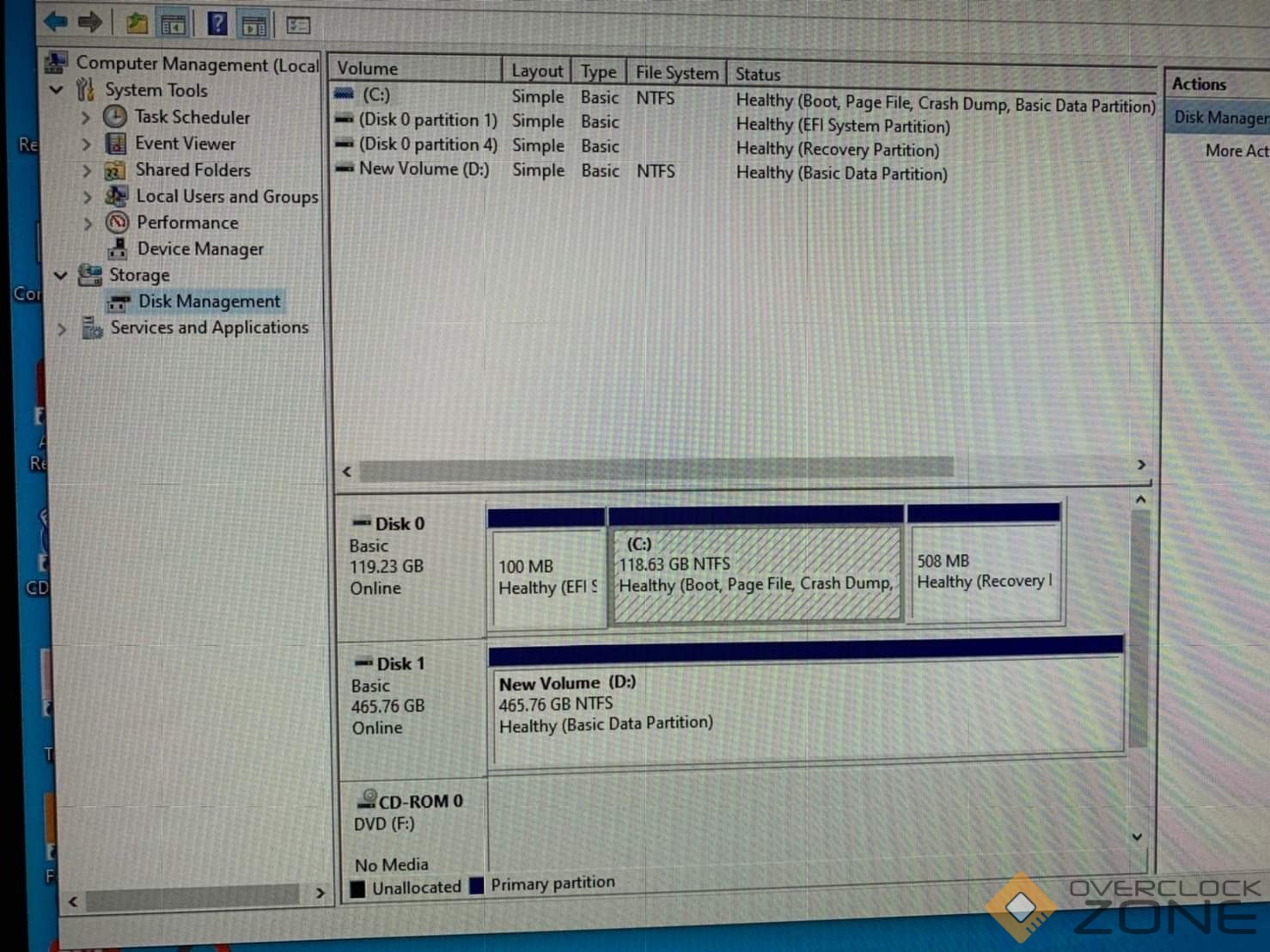Collapse the Storage tree node
This screenshot has width=1270, height=952.
[60, 275]
